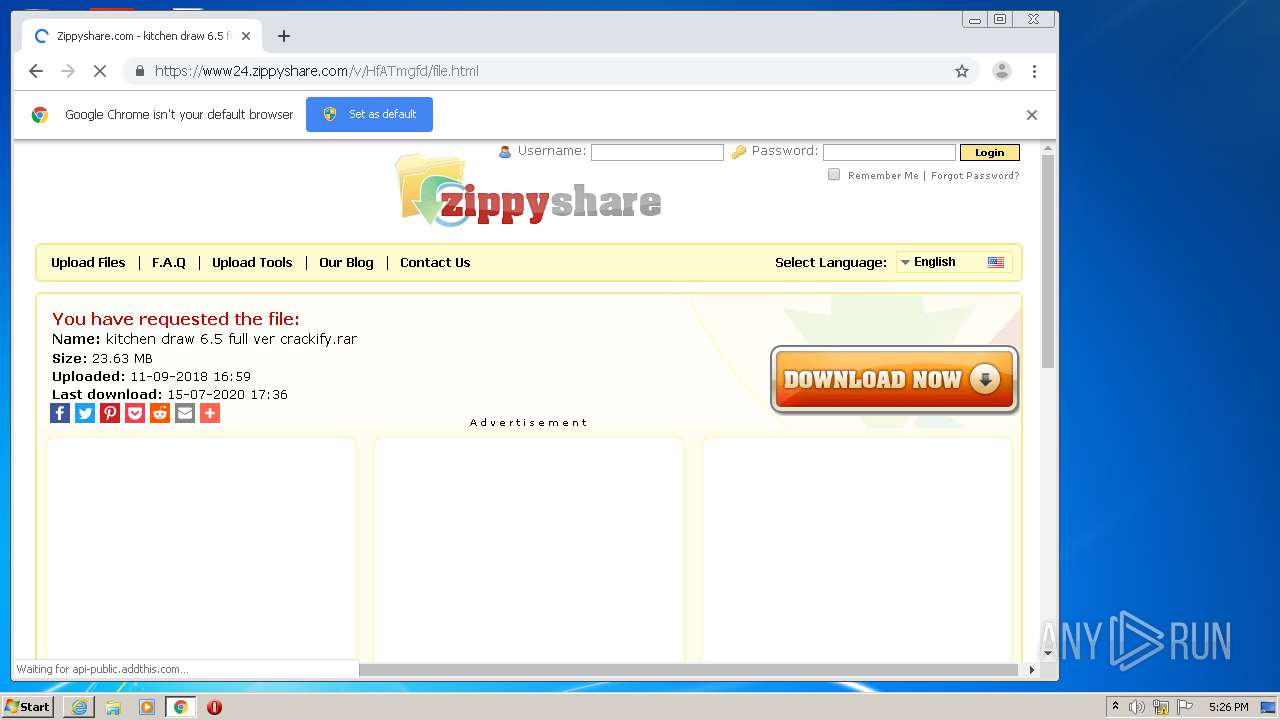Go forward to the next page

tap(68, 71)
